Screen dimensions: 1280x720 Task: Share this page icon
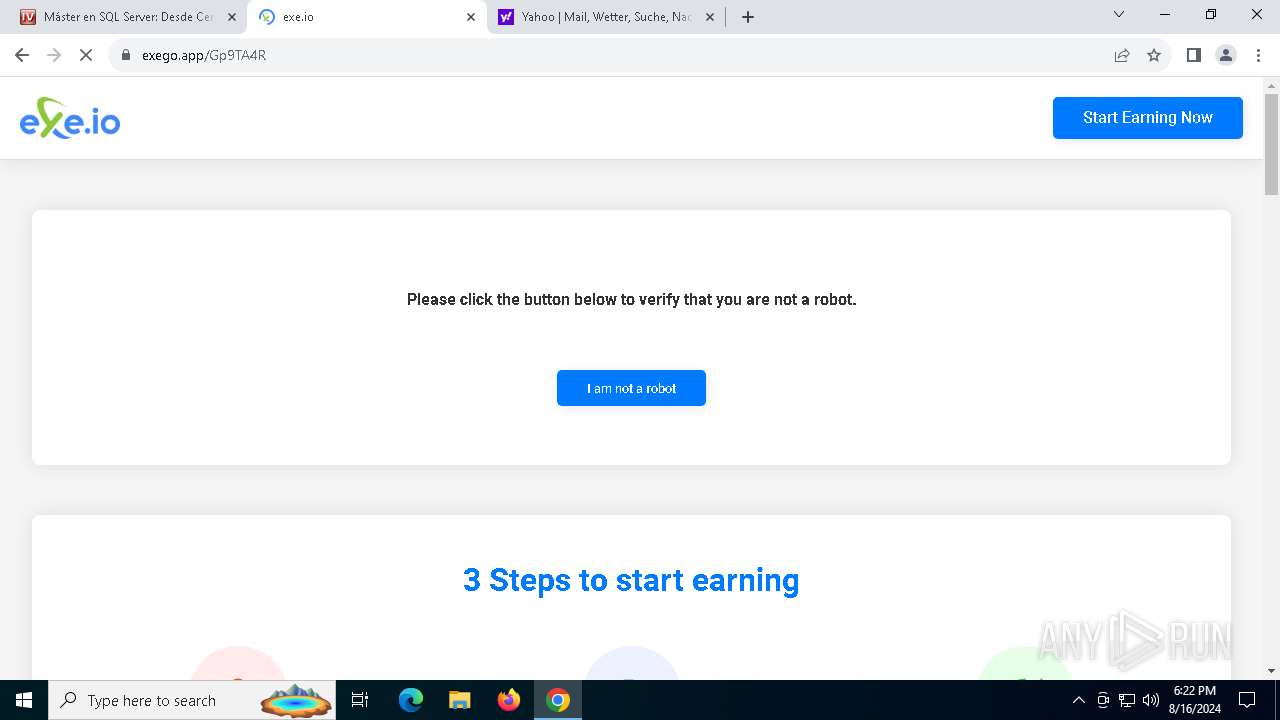coord(1122,55)
